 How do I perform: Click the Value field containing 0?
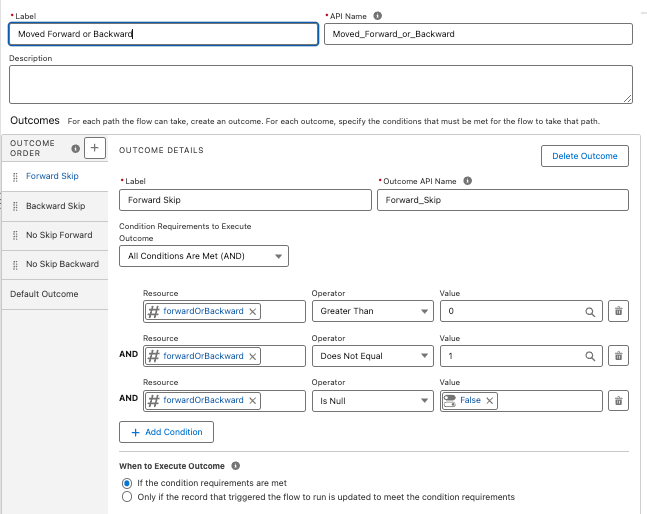coord(521,311)
